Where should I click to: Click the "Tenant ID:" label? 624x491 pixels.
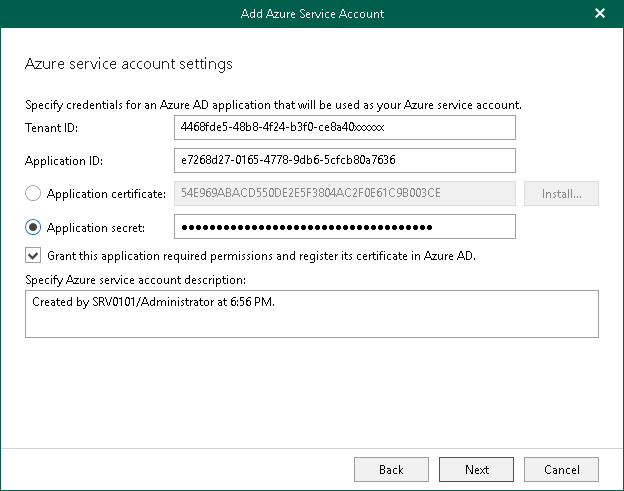(x=51, y=128)
